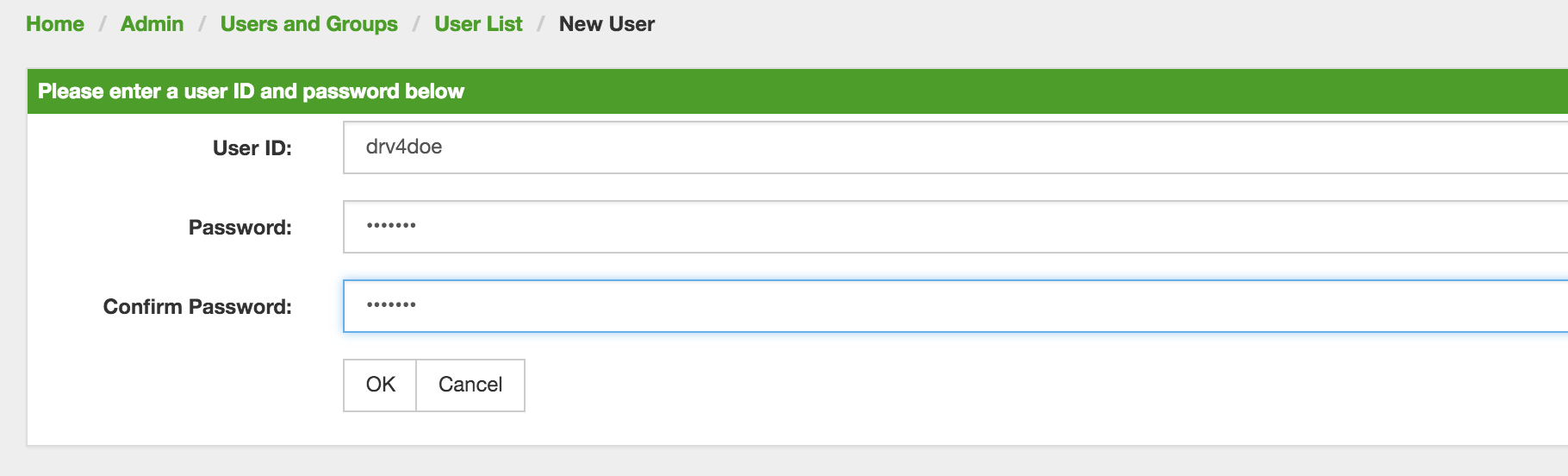Focus the Confirm Password input field

pos(948,306)
